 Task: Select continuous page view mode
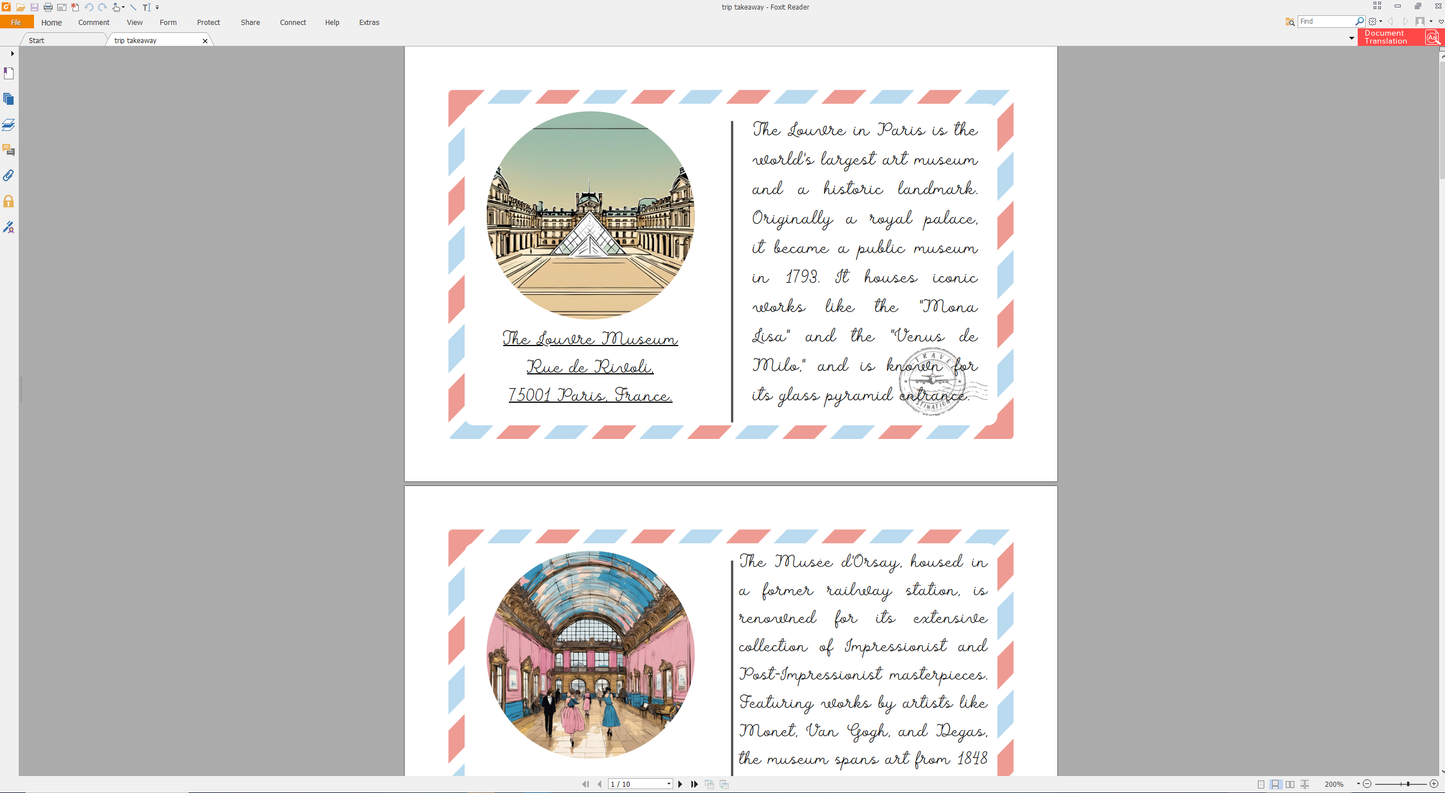1275,784
